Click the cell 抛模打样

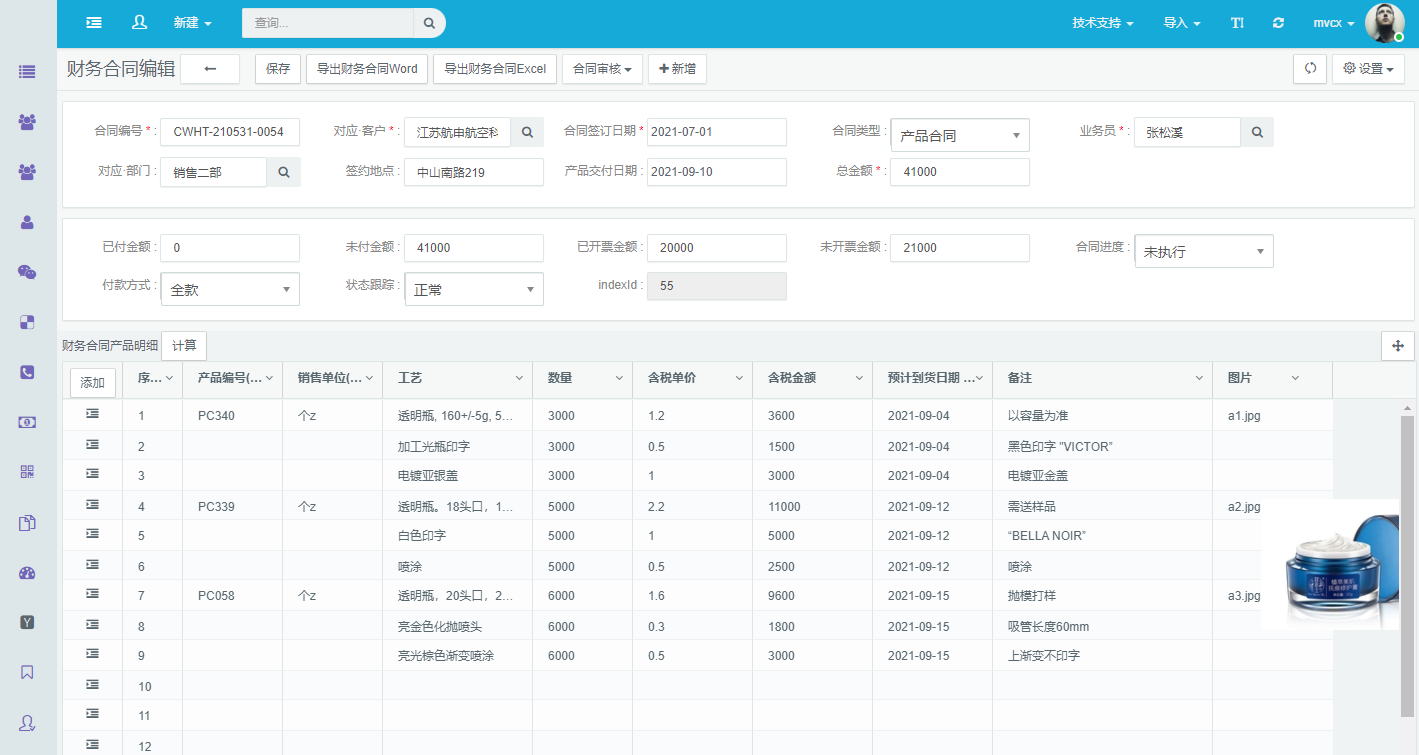pyautogui.click(x=1102, y=596)
